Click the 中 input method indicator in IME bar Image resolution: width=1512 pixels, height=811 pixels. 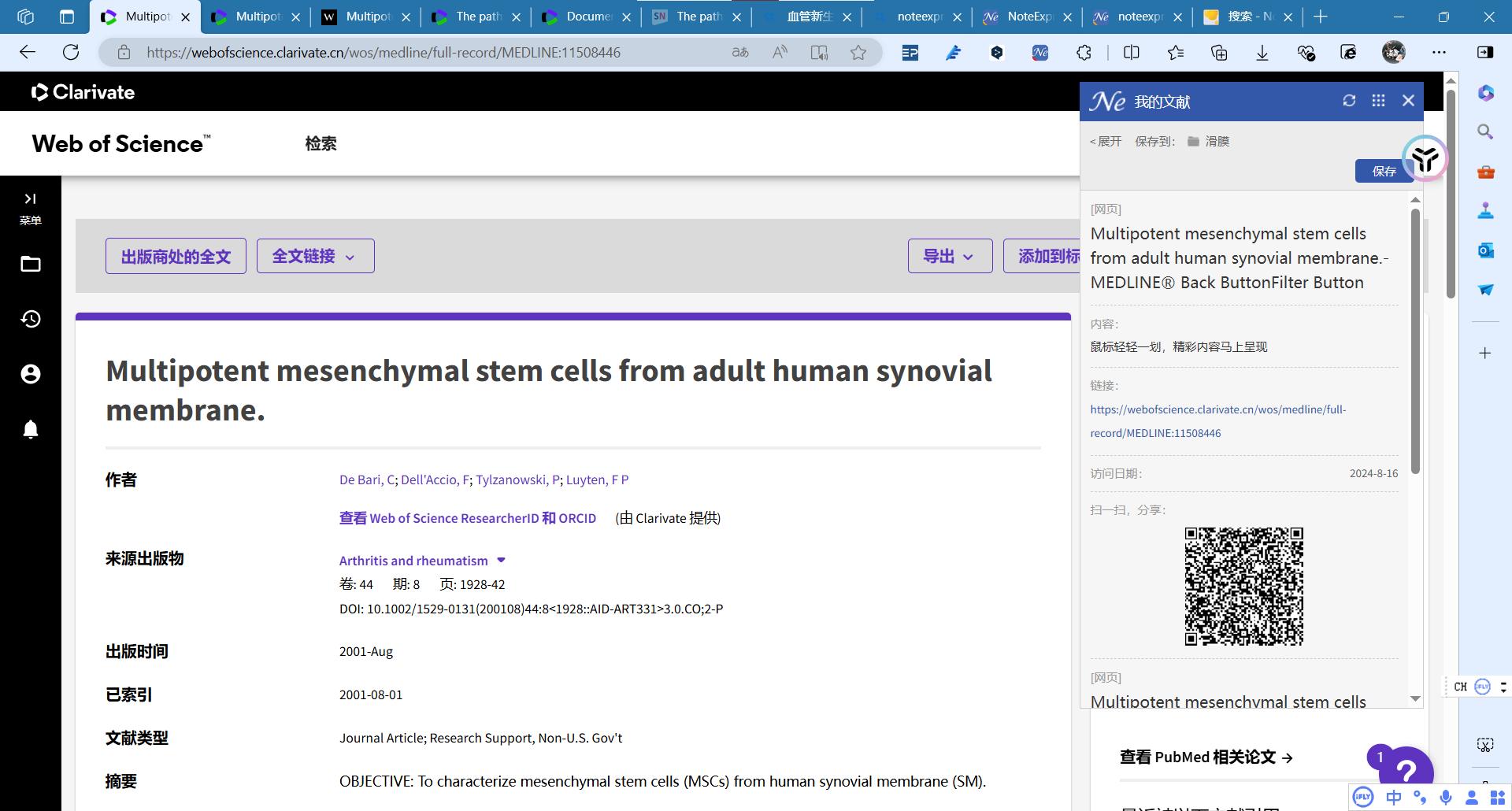pos(1394,798)
